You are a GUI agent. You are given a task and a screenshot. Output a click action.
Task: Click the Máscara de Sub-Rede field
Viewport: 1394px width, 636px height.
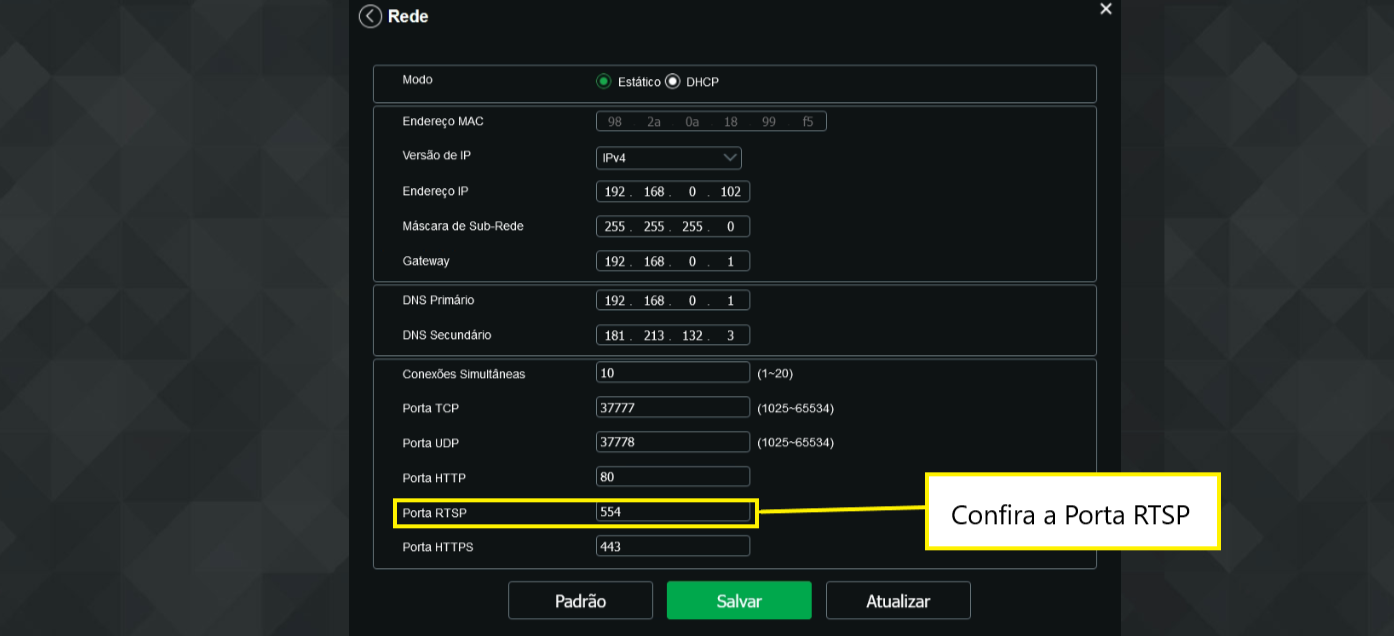673,227
